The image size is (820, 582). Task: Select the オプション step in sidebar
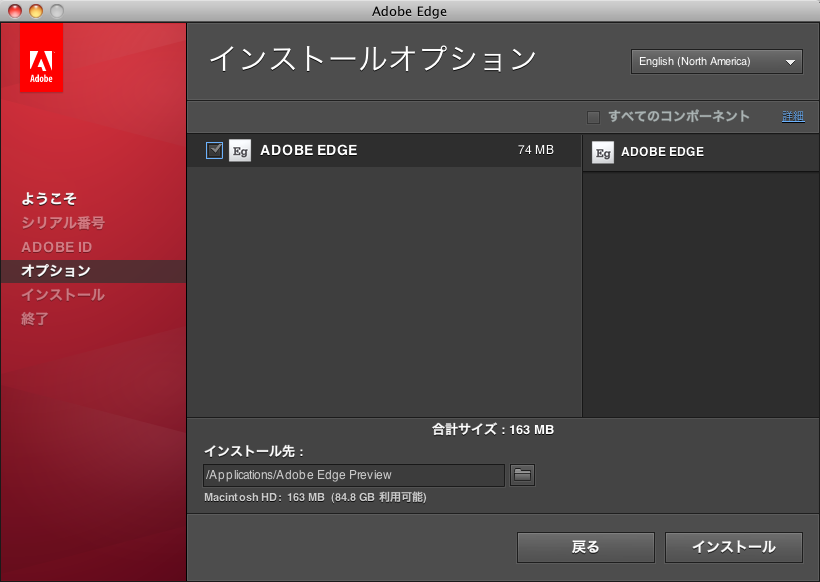pos(56,271)
